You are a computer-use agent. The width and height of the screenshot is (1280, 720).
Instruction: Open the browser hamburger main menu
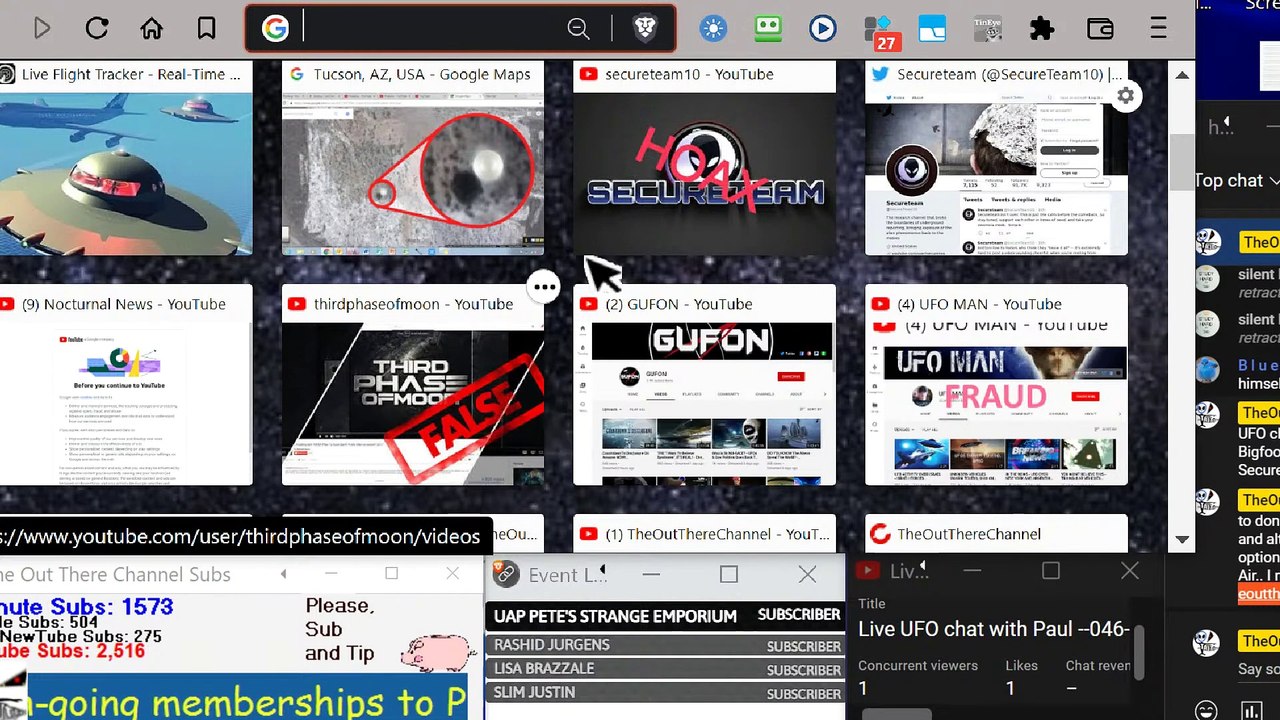point(1158,28)
